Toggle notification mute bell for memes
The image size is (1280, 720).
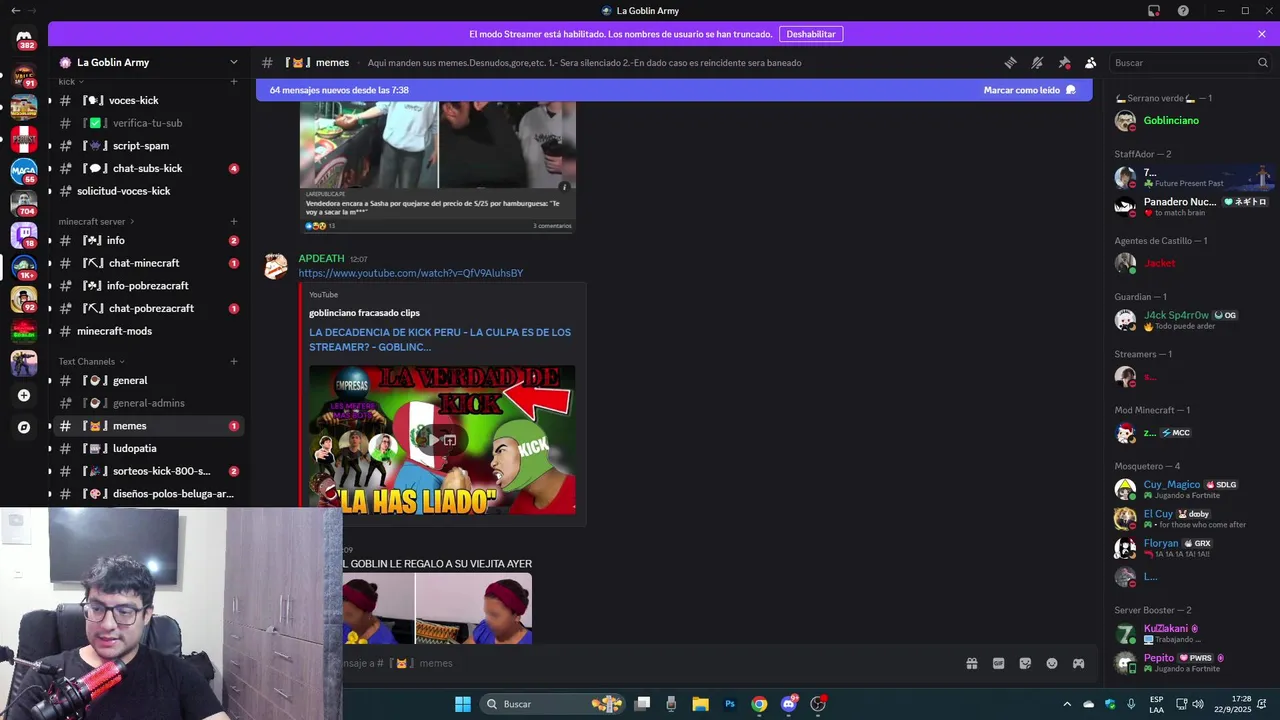click(x=1037, y=62)
